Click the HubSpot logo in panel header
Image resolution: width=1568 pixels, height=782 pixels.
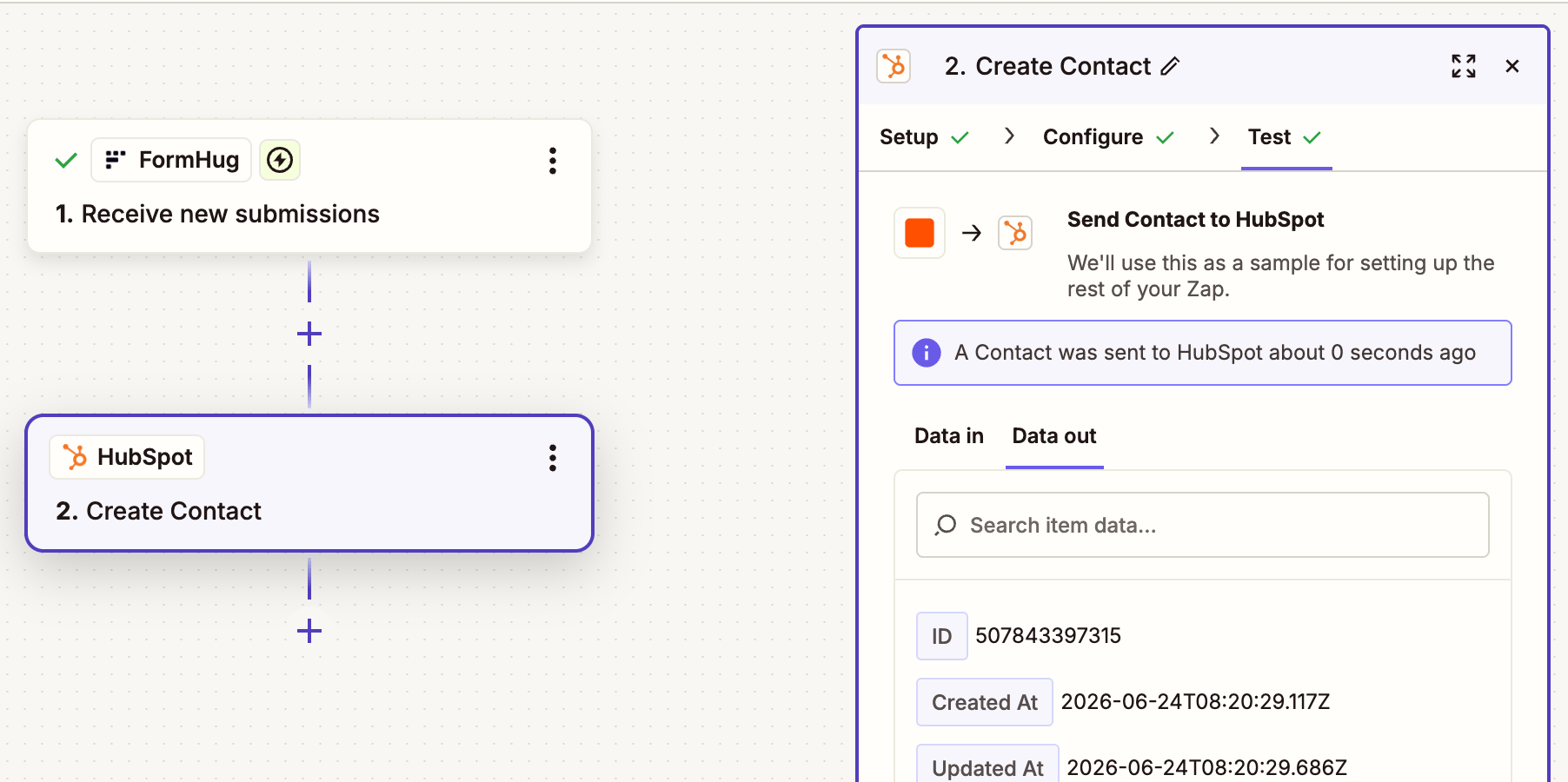coord(894,66)
